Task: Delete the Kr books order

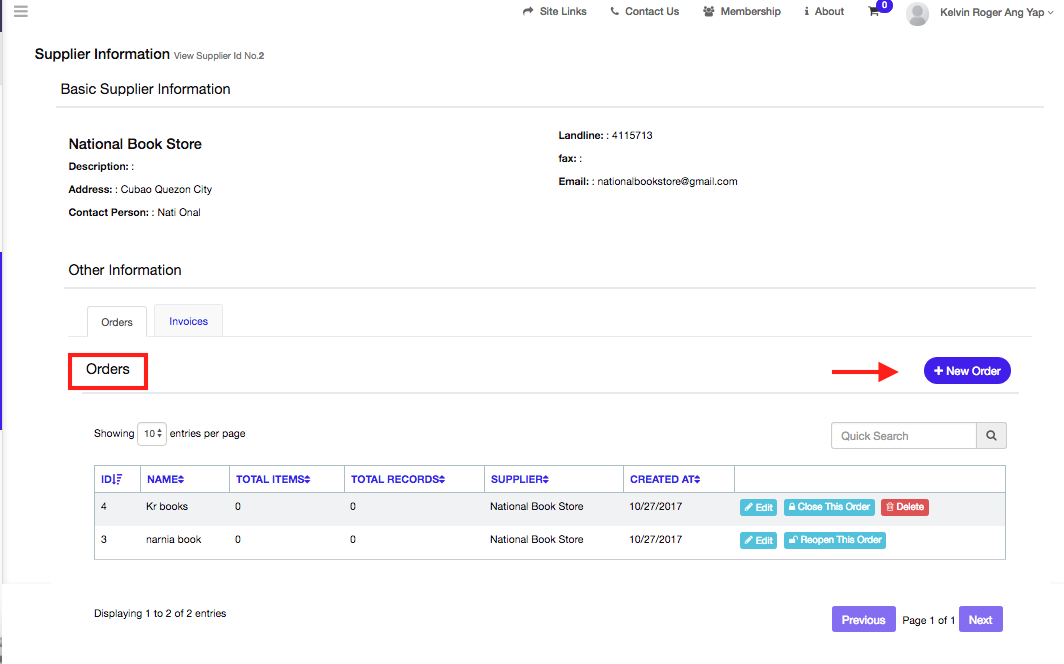Action: point(904,507)
